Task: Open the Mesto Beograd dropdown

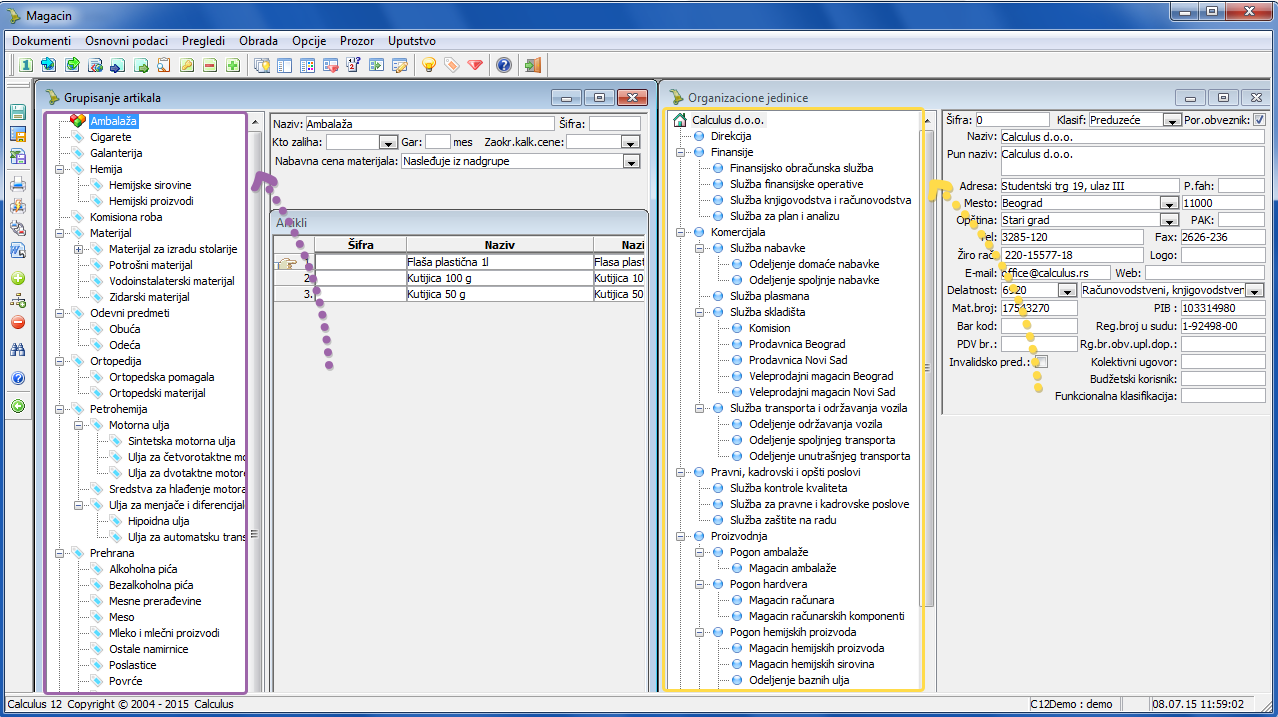Action: coord(1168,203)
